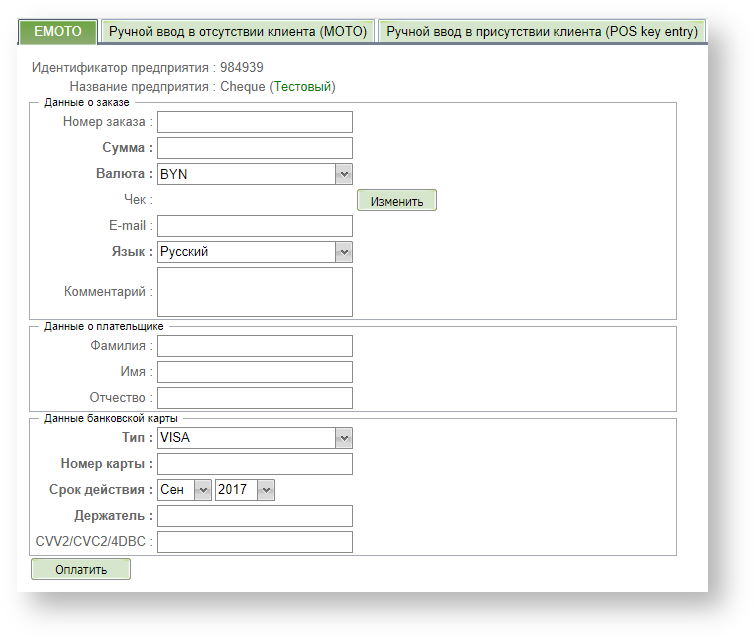Click the E-mail input field
Viewport: 756px width, 640px height.
[255, 226]
